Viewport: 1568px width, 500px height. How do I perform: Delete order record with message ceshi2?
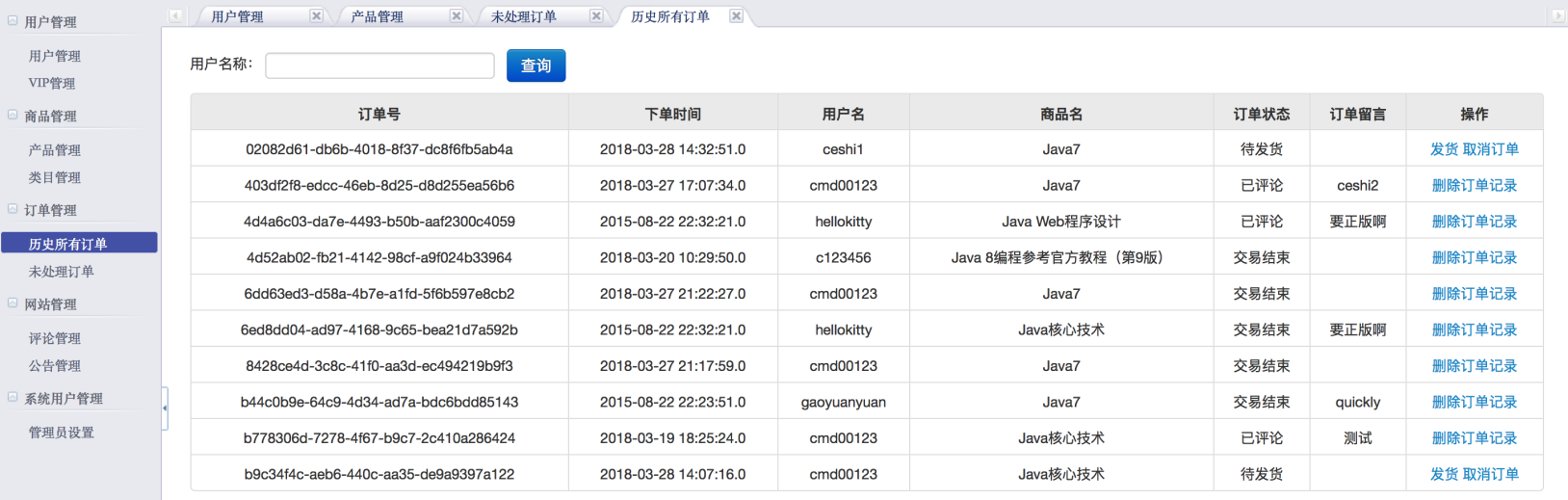click(x=1475, y=185)
